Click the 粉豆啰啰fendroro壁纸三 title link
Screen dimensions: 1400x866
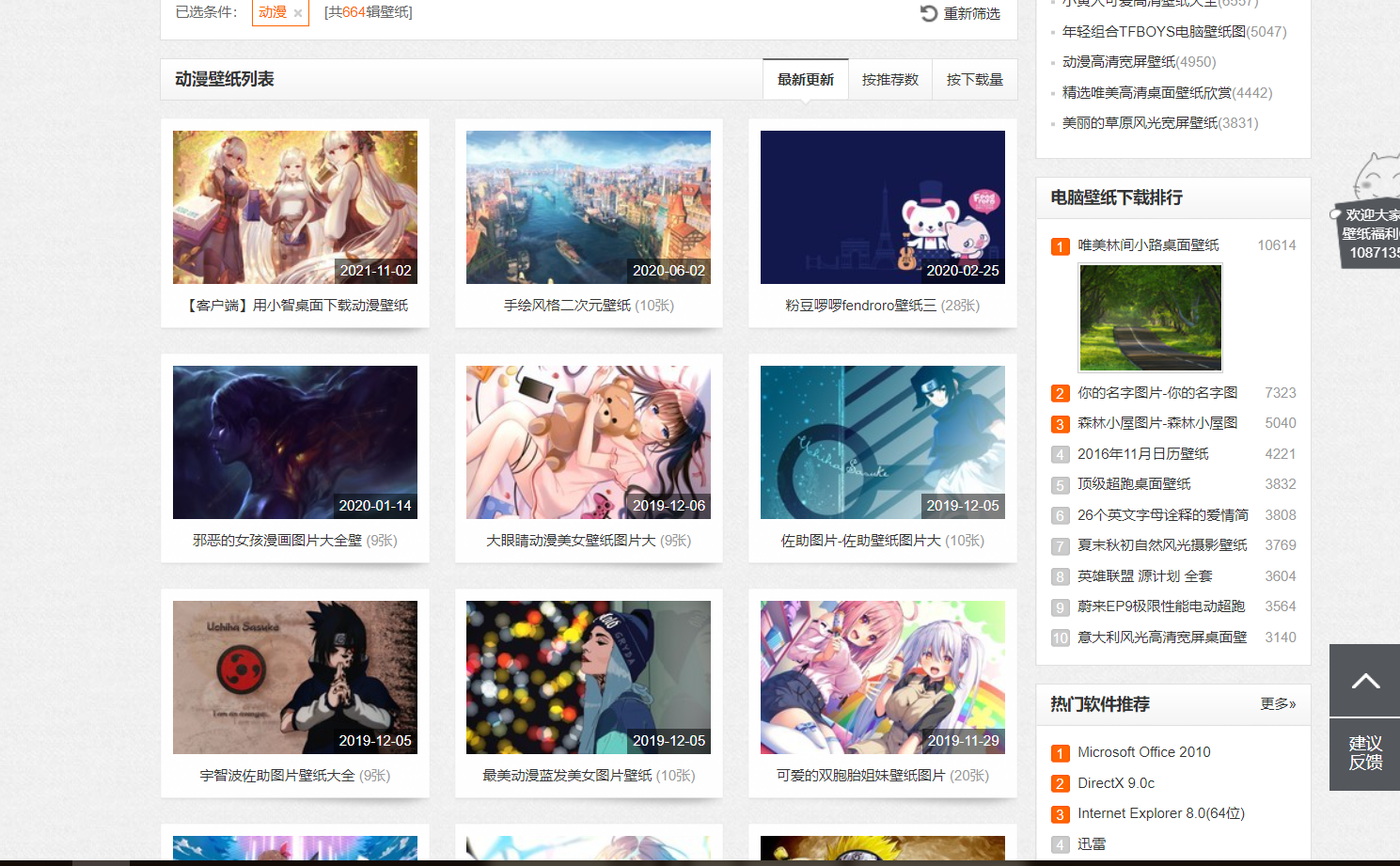tap(860, 306)
